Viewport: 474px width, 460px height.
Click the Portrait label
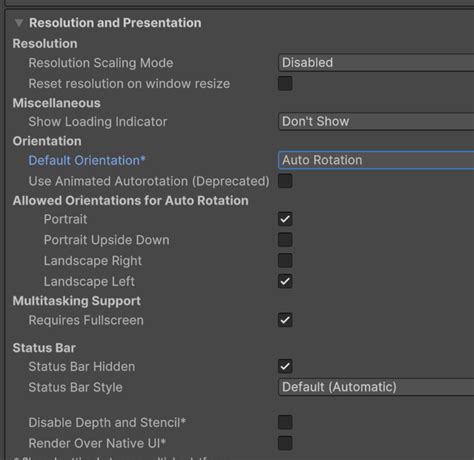65,219
